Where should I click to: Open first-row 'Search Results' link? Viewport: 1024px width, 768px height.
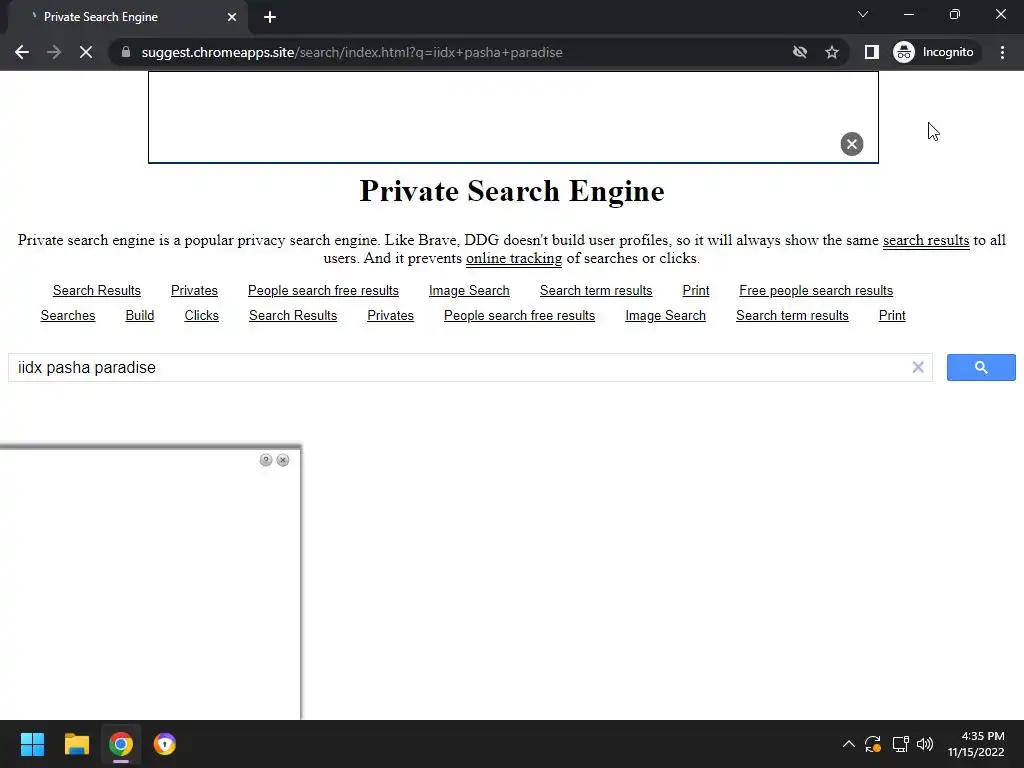[97, 291]
